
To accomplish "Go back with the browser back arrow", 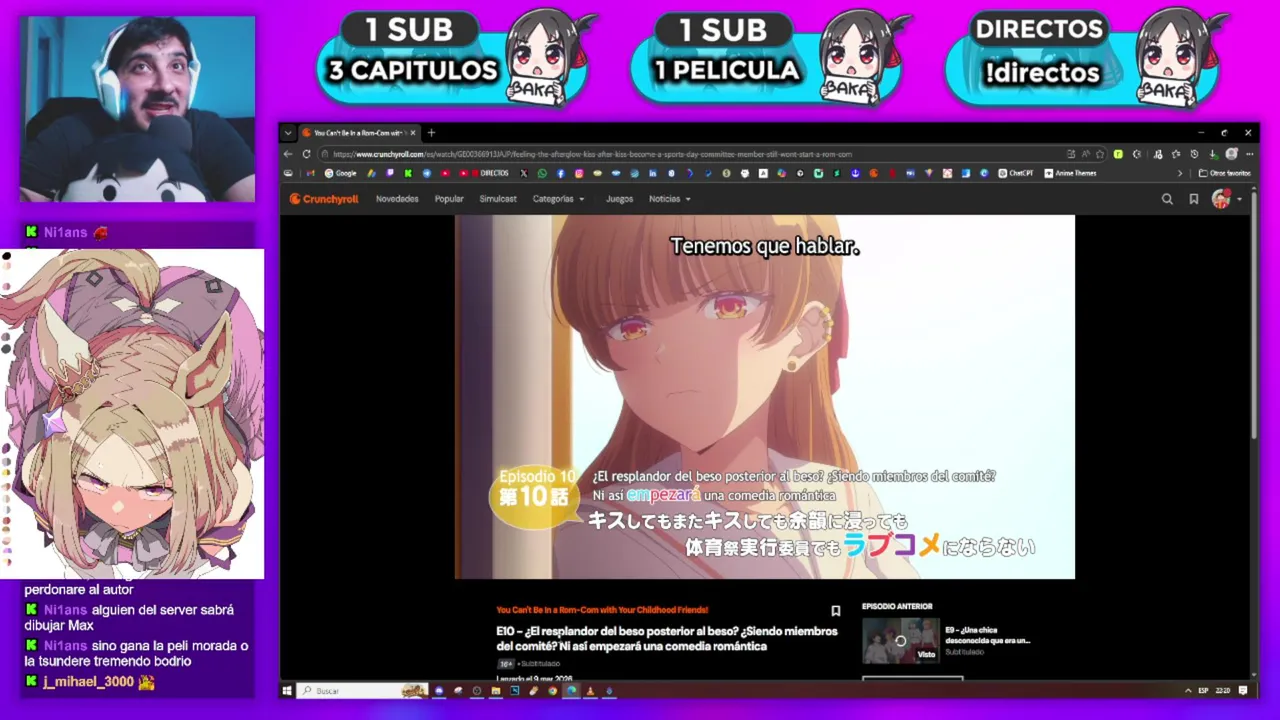I will click(x=288, y=154).
